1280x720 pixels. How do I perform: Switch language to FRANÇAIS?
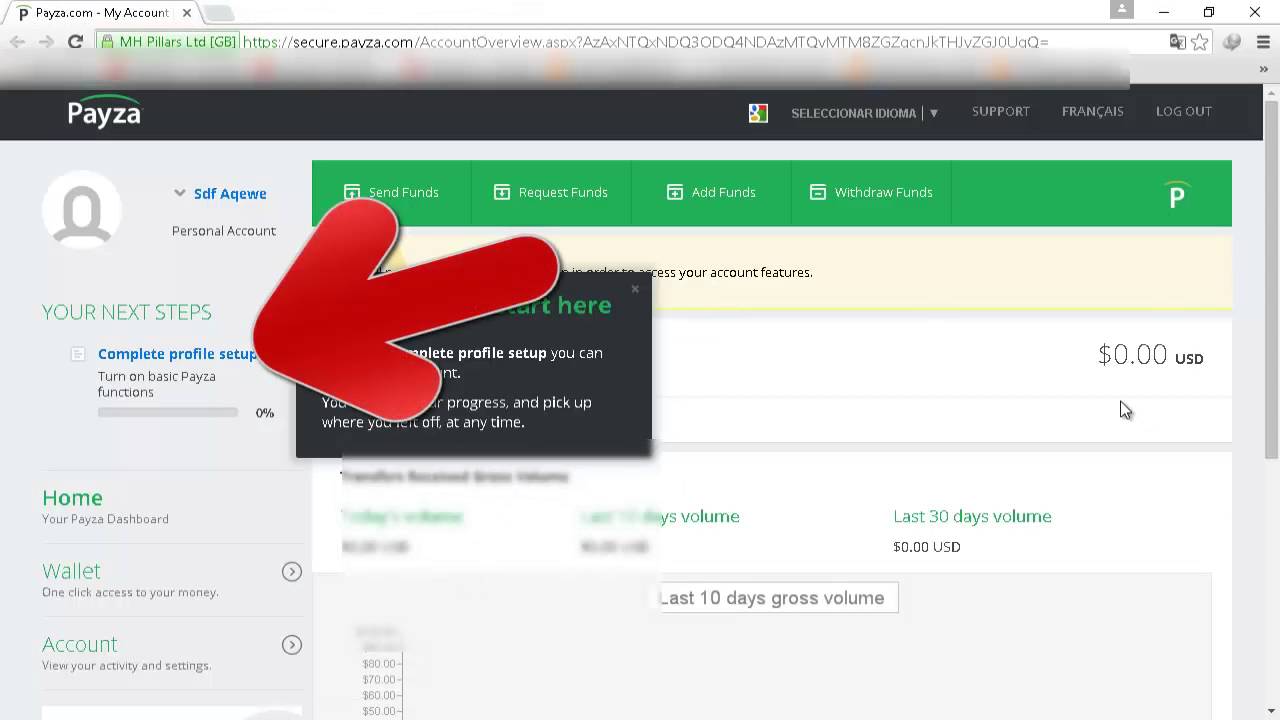coord(1092,111)
